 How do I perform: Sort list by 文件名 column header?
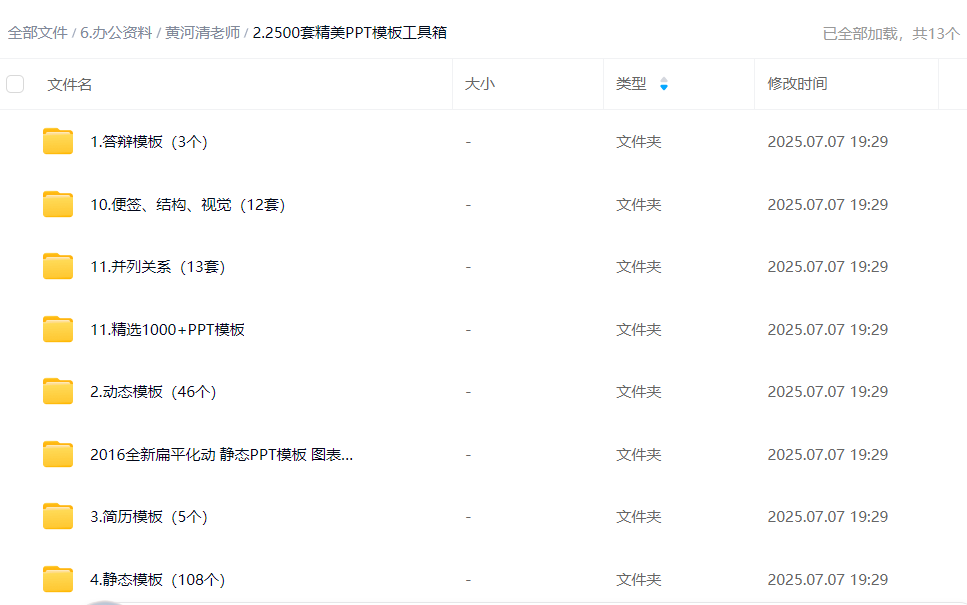[x=70, y=85]
